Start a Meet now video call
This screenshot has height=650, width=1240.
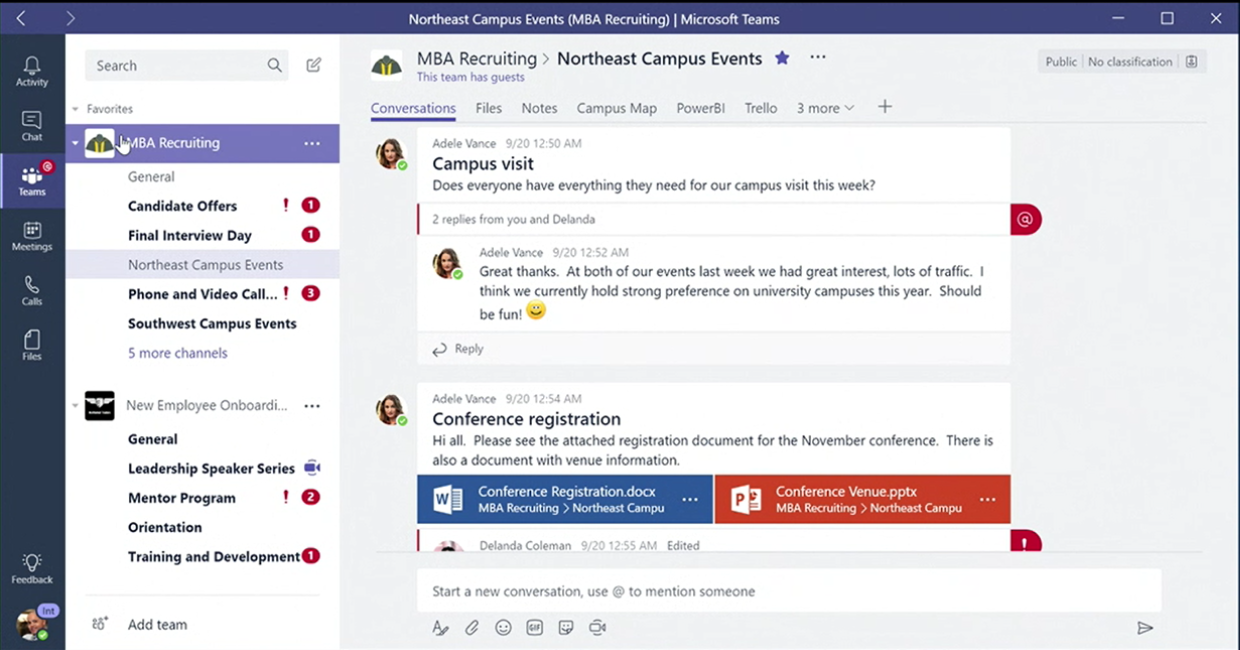click(x=598, y=628)
